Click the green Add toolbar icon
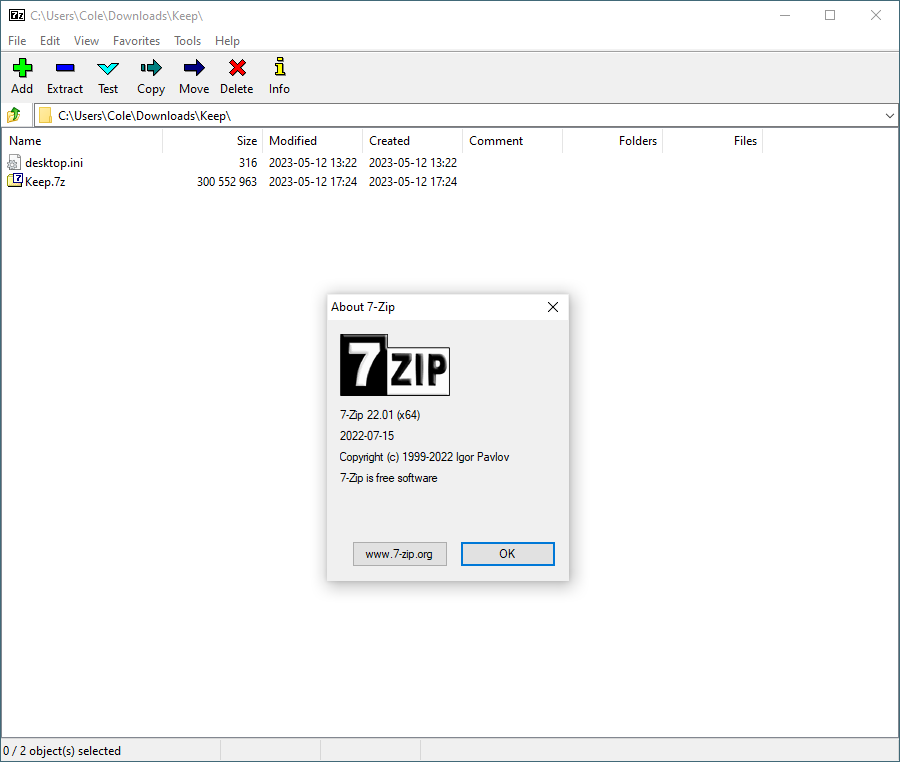 click(22, 68)
